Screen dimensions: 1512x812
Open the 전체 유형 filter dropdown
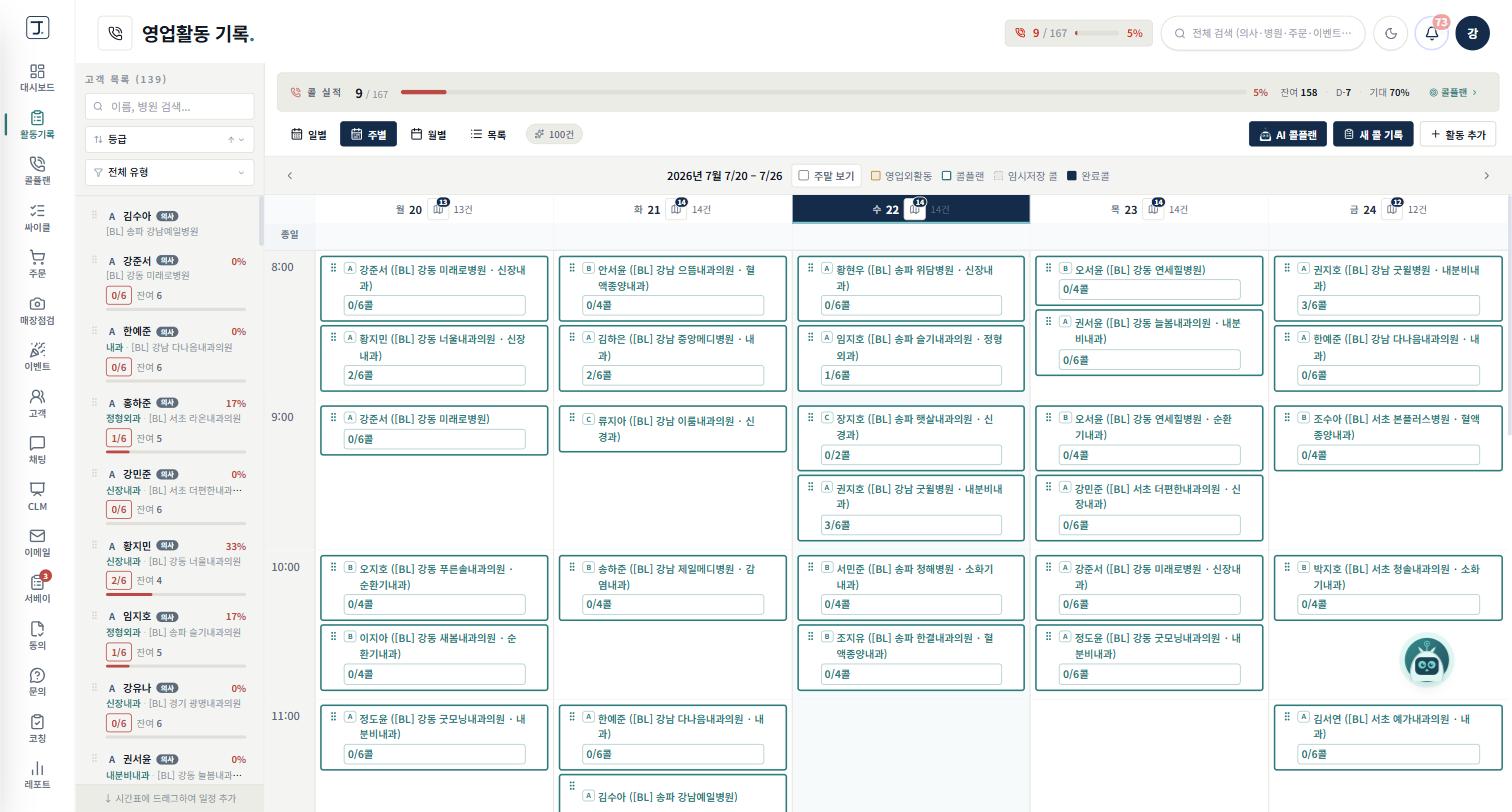(x=169, y=172)
